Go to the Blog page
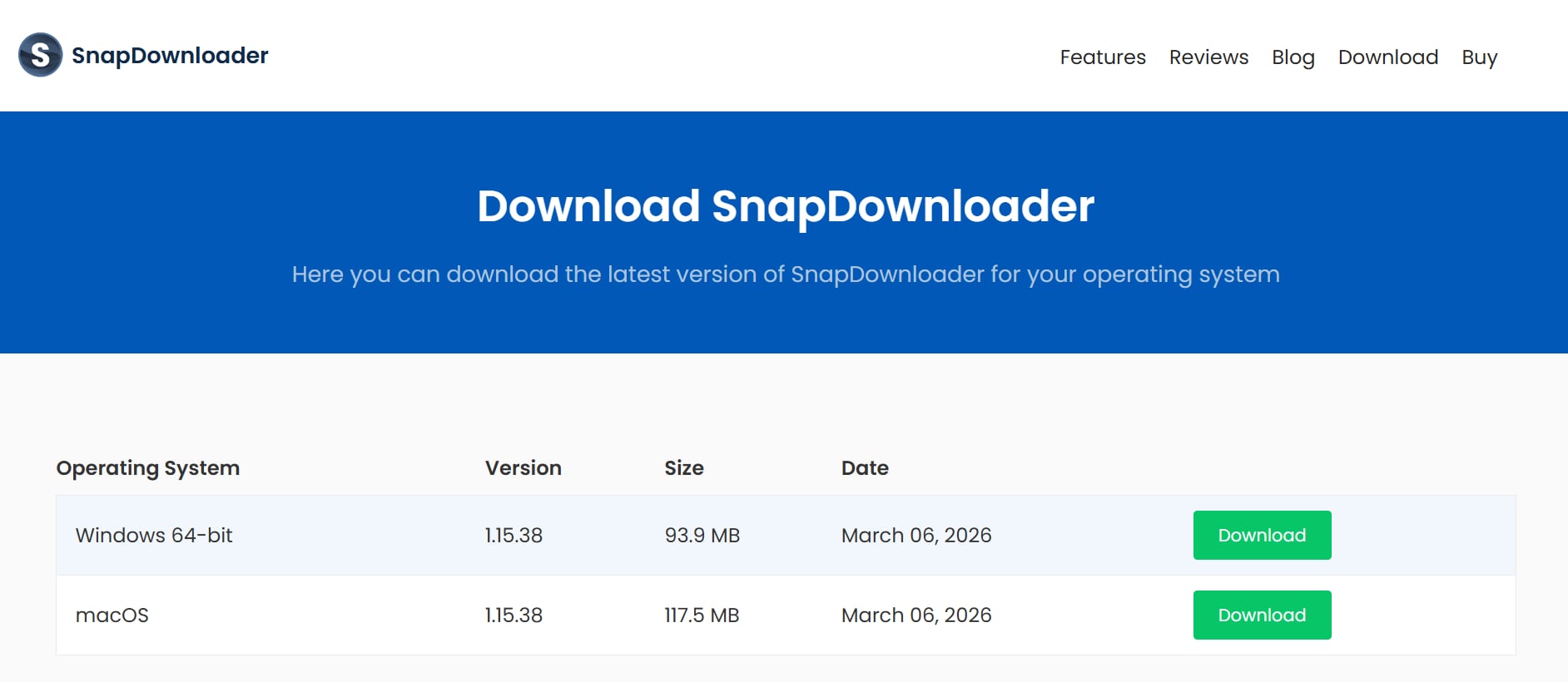 (x=1293, y=57)
